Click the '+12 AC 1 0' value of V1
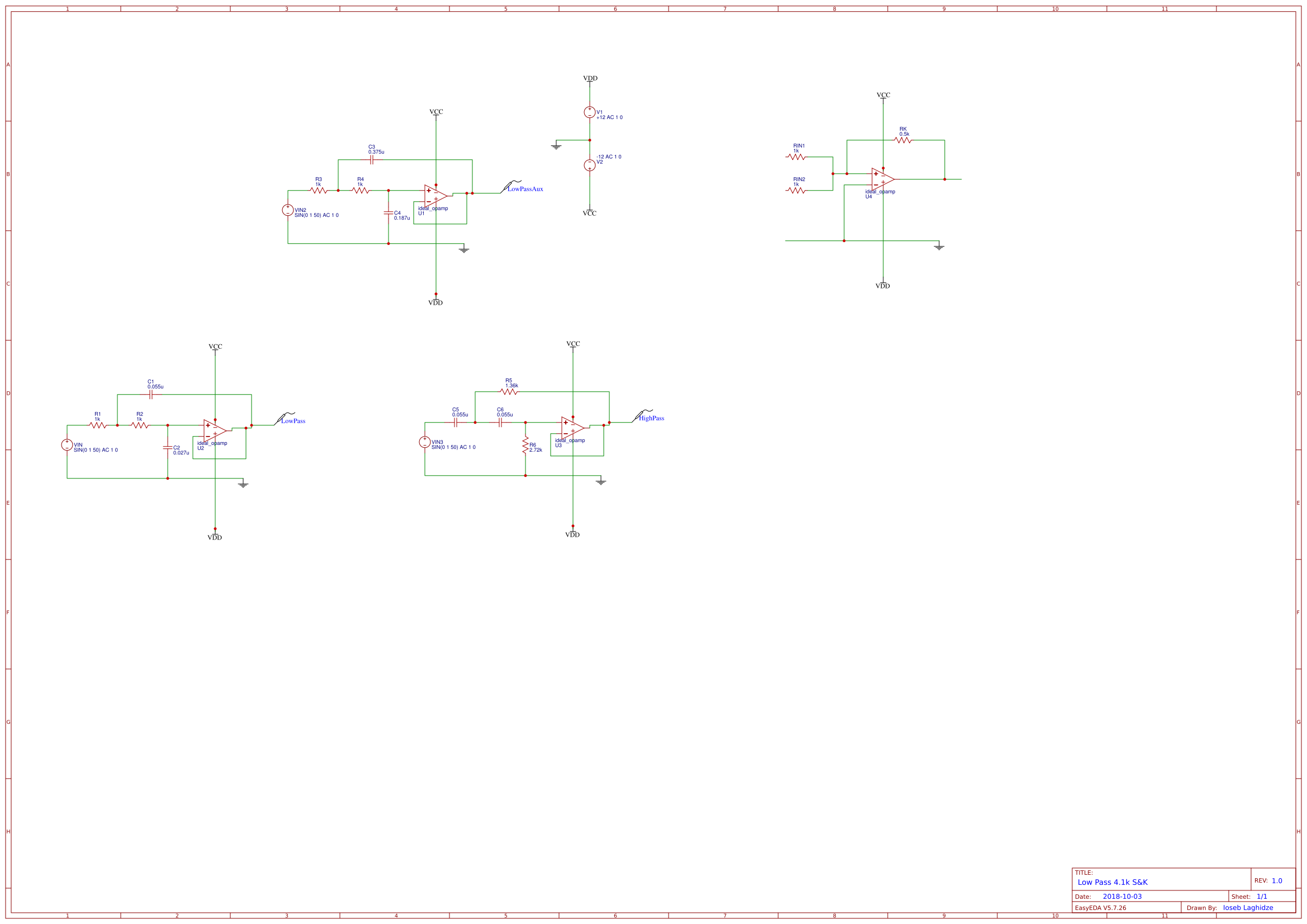Viewport: 1307px width, 924px height. tap(610, 118)
